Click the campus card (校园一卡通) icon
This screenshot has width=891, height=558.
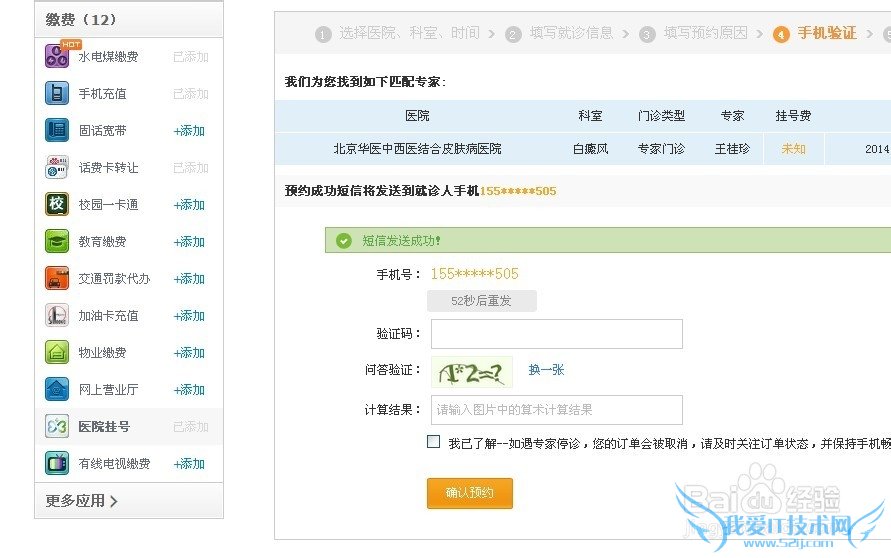57,204
